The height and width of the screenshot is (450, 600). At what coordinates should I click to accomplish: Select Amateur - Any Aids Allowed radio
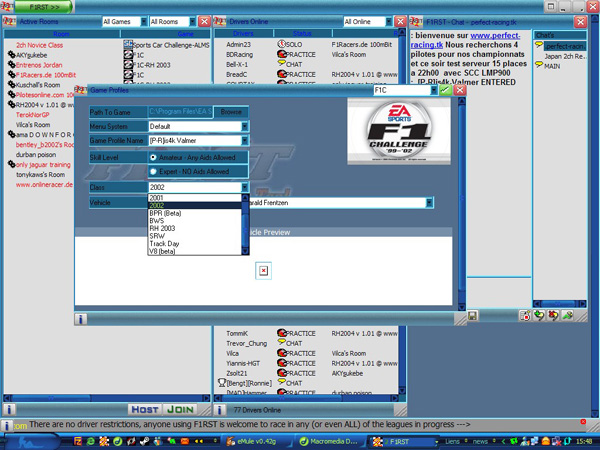pyautogui.click(x=153, y=157)
